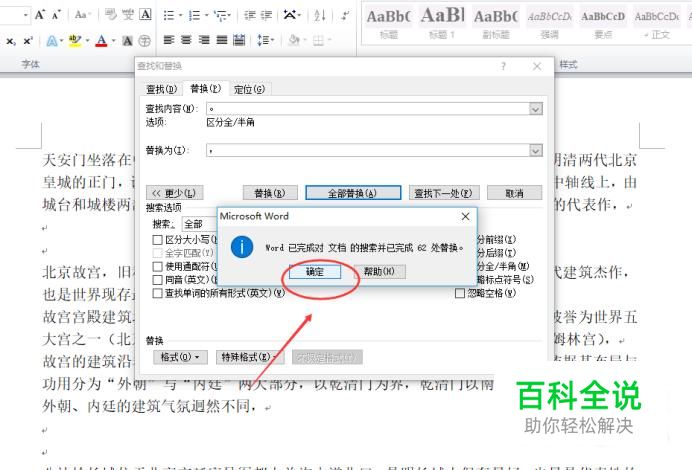Apply the red font color
692x470 pixels.
[x=102, y=41]
